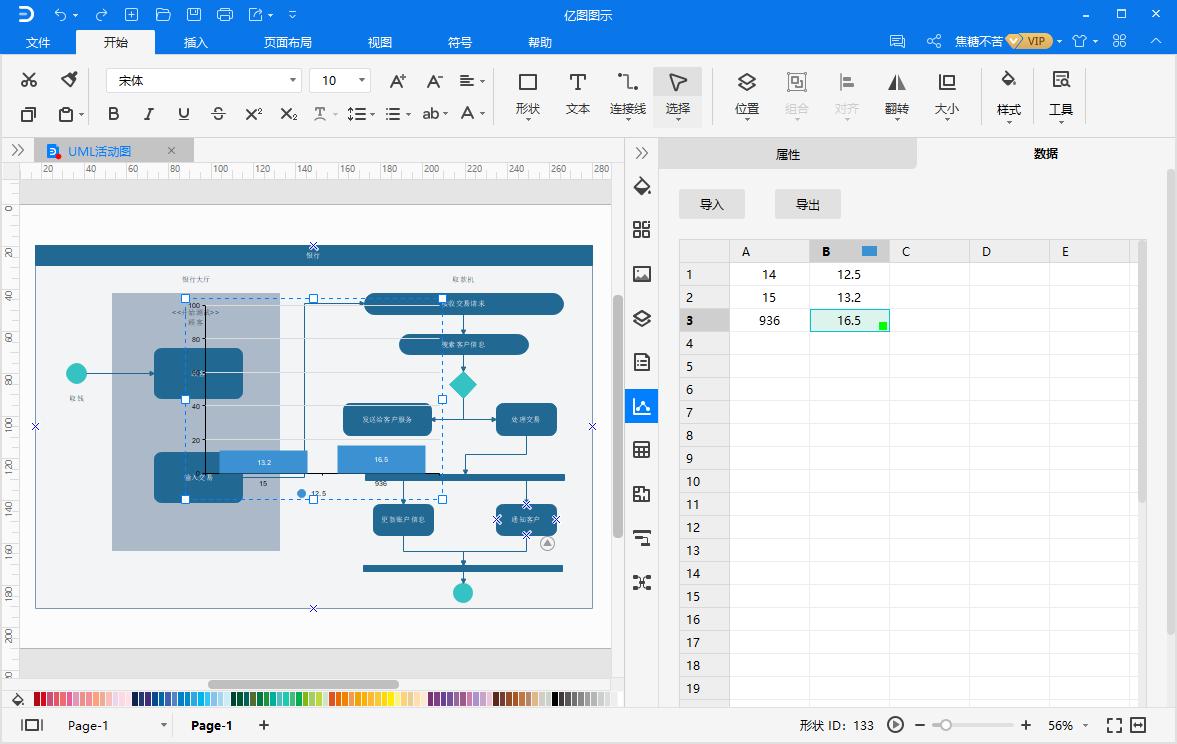Click the Cut scissors icon
Viewport: 1177px width, 744px height.
(29, 80)
